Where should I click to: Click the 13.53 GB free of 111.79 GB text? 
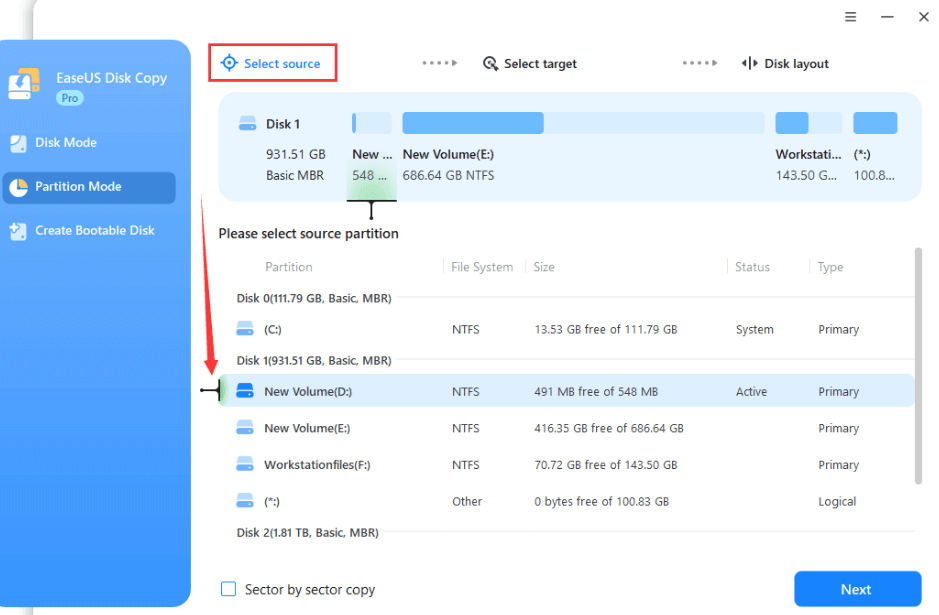605,329
